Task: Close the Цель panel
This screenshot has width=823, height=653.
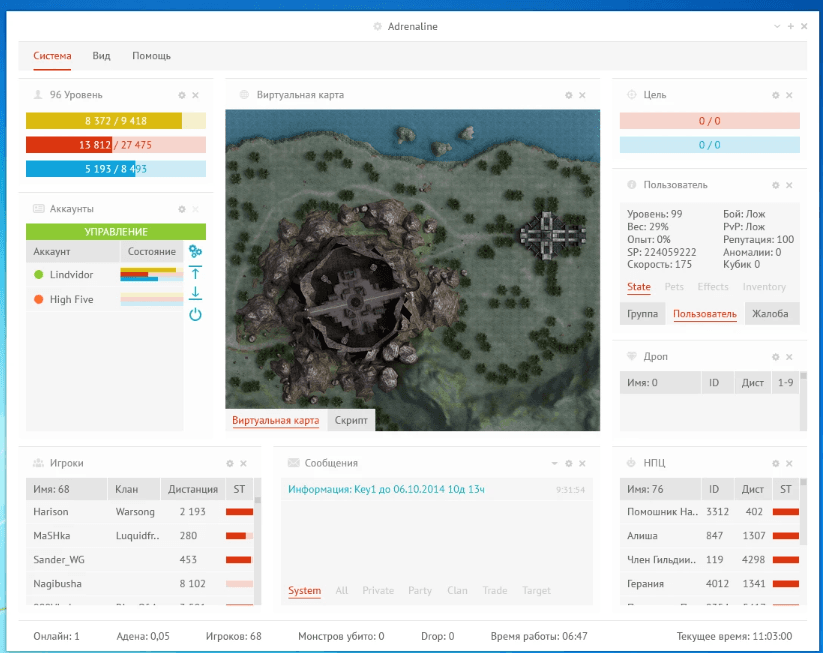Action: (789, 95)
